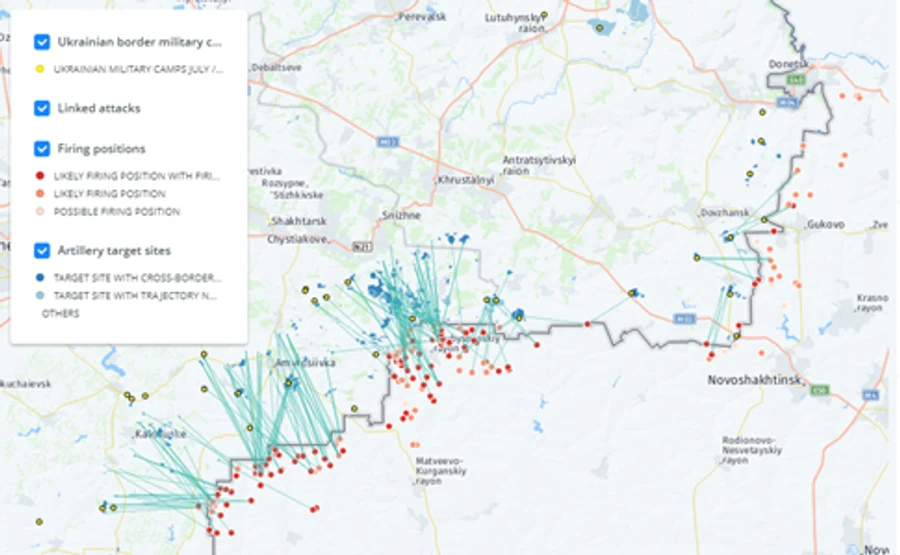Image resolution: width=900 pixels, height=555 pixels.
Task: Click the Gukovo town label
Action: (x=825, y=224)
